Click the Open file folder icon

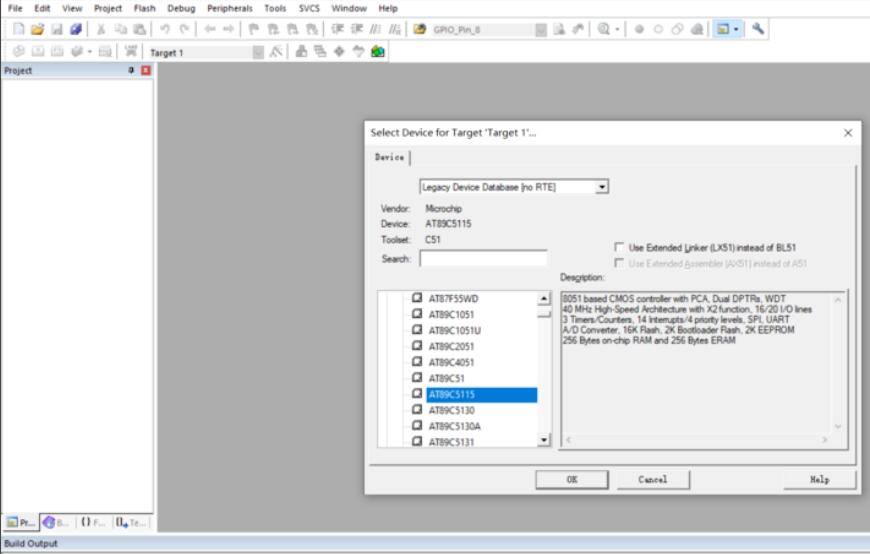[37, 30]
